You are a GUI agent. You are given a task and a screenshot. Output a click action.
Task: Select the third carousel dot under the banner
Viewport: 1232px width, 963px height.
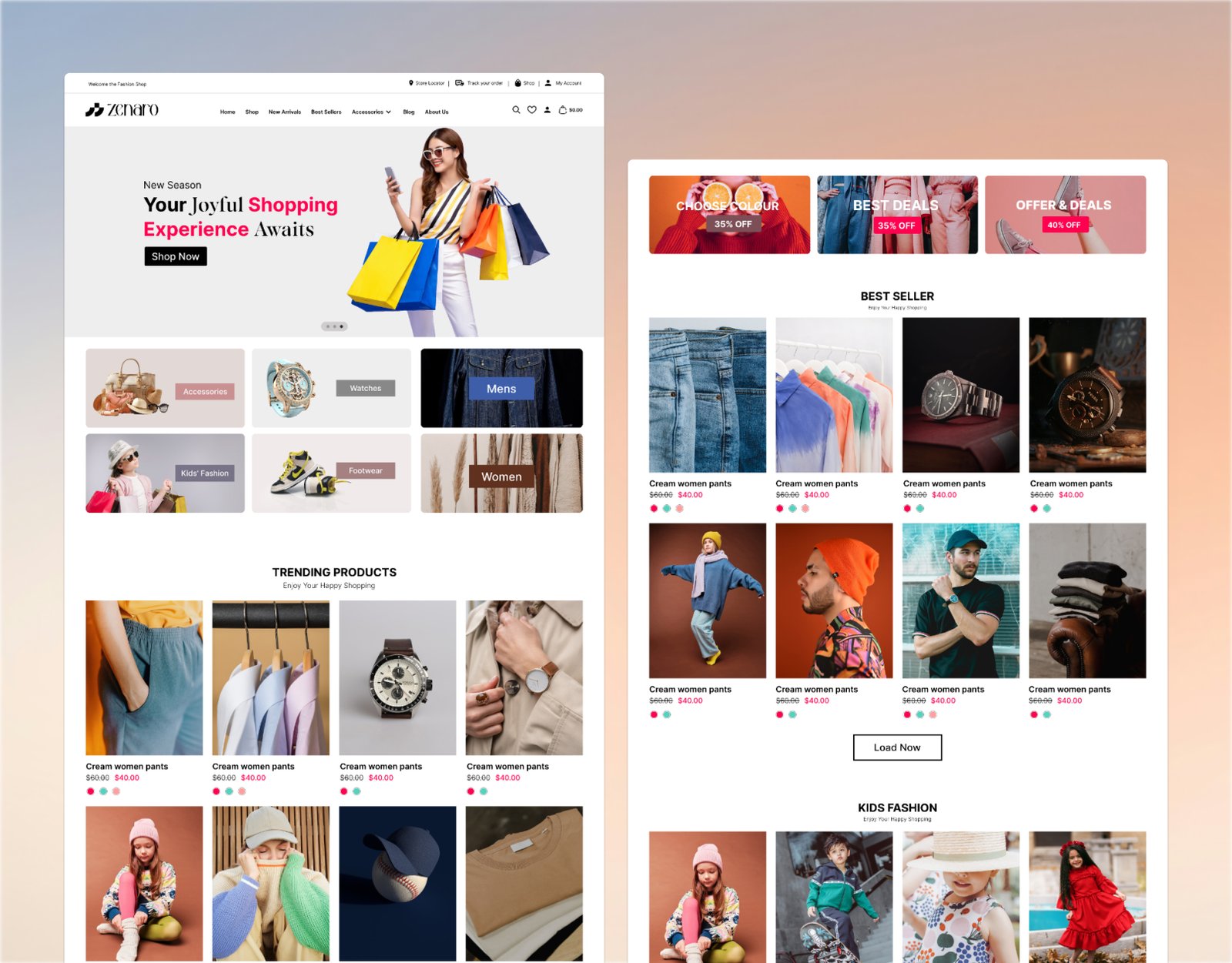[x=341, y=326]
